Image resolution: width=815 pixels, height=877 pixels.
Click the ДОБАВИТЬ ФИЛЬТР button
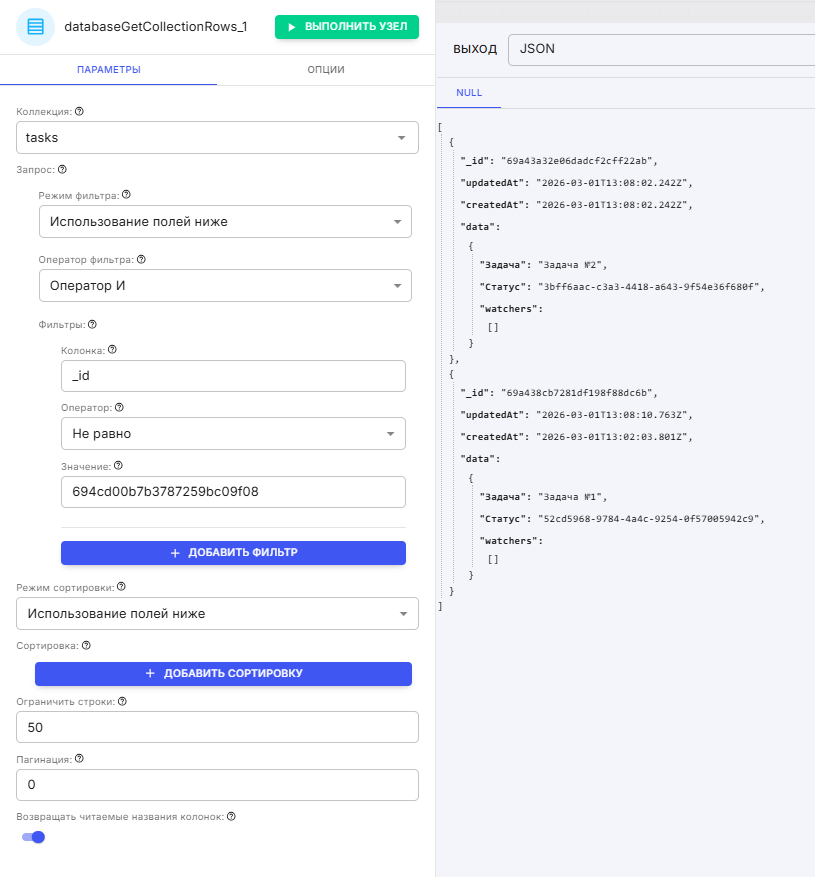tap(233, 553)
